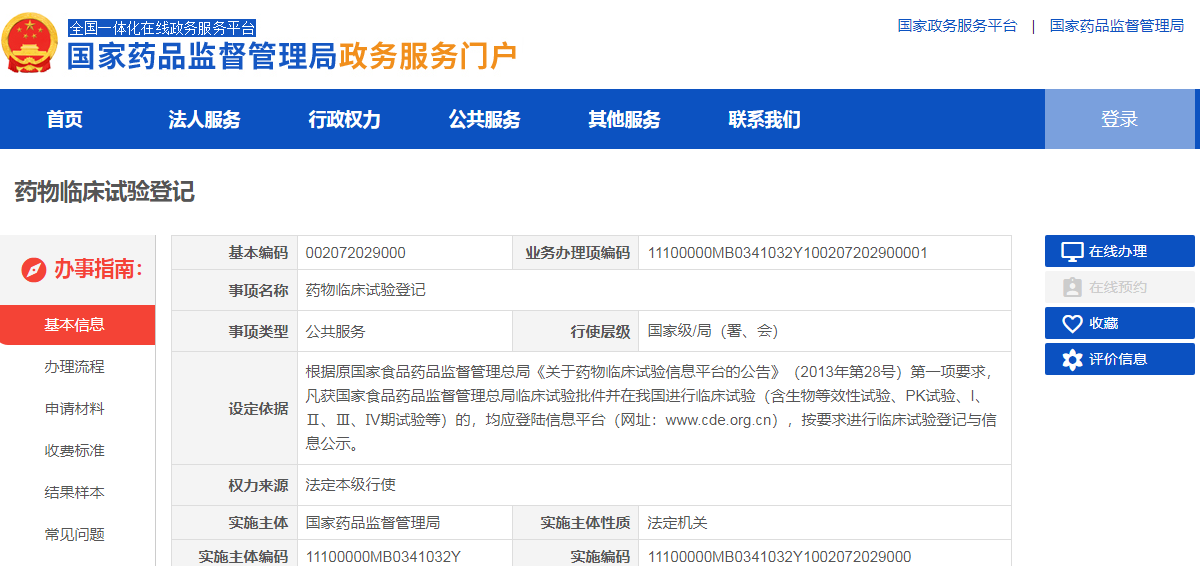Visit the 国家药品监督管理局 top link

[1116, 26]
